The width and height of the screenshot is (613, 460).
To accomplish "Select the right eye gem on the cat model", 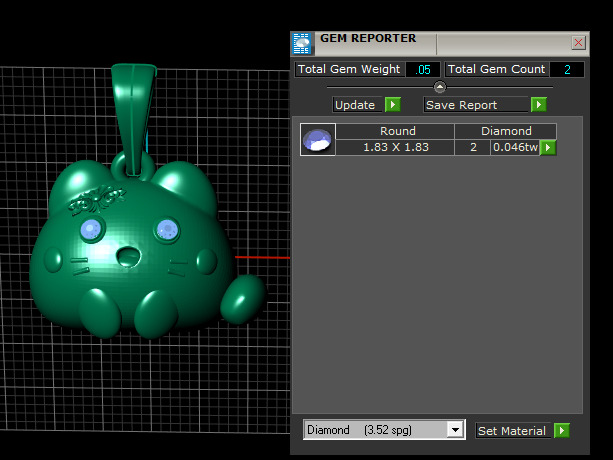I will pyautogui.click(x=167, y=229).
